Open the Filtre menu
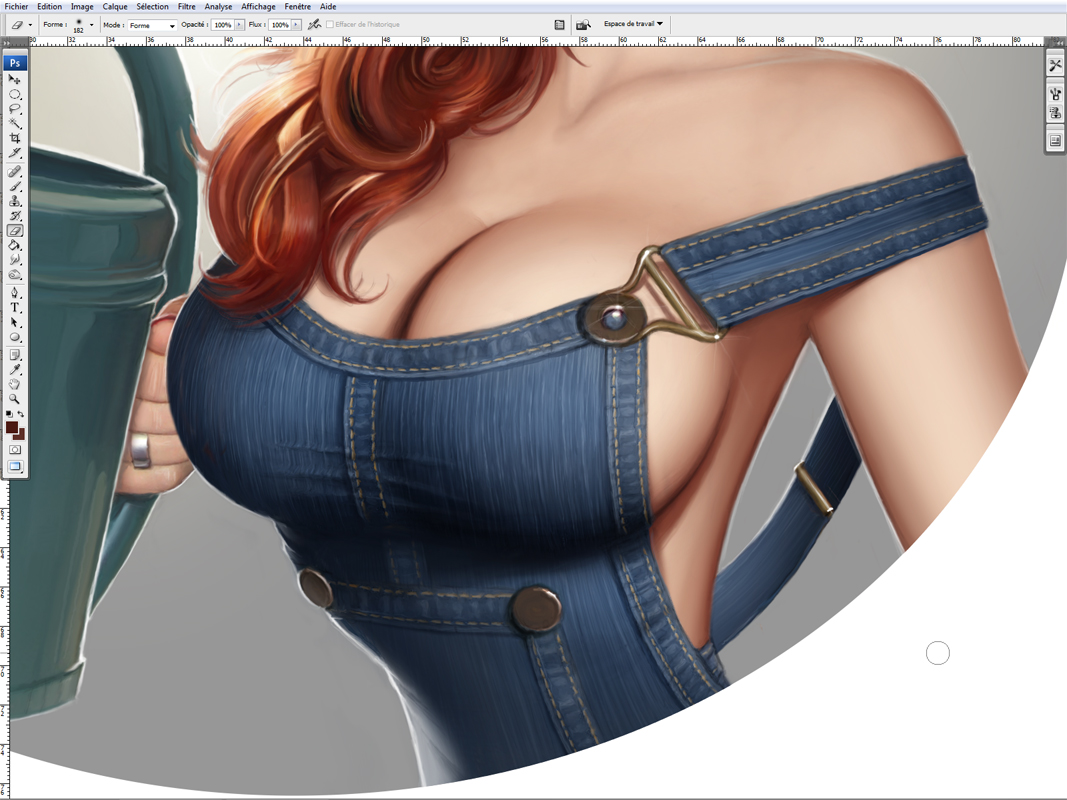Viewport: 1067px width, 800px height. coord(186,6)
